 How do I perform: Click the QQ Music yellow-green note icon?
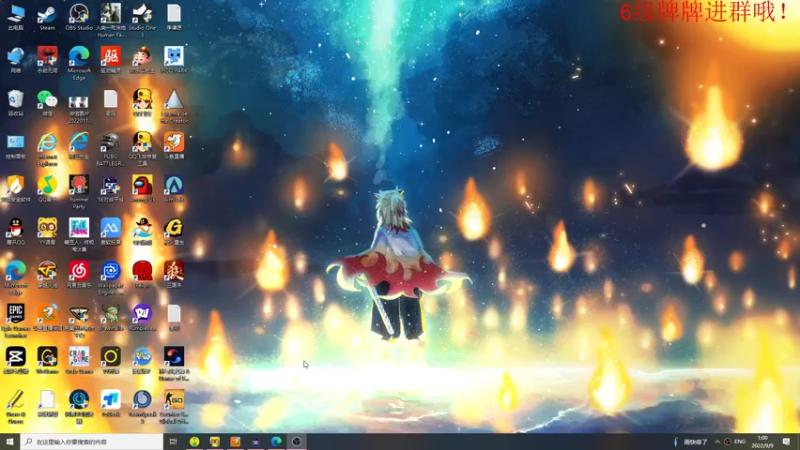click(47, 189)
